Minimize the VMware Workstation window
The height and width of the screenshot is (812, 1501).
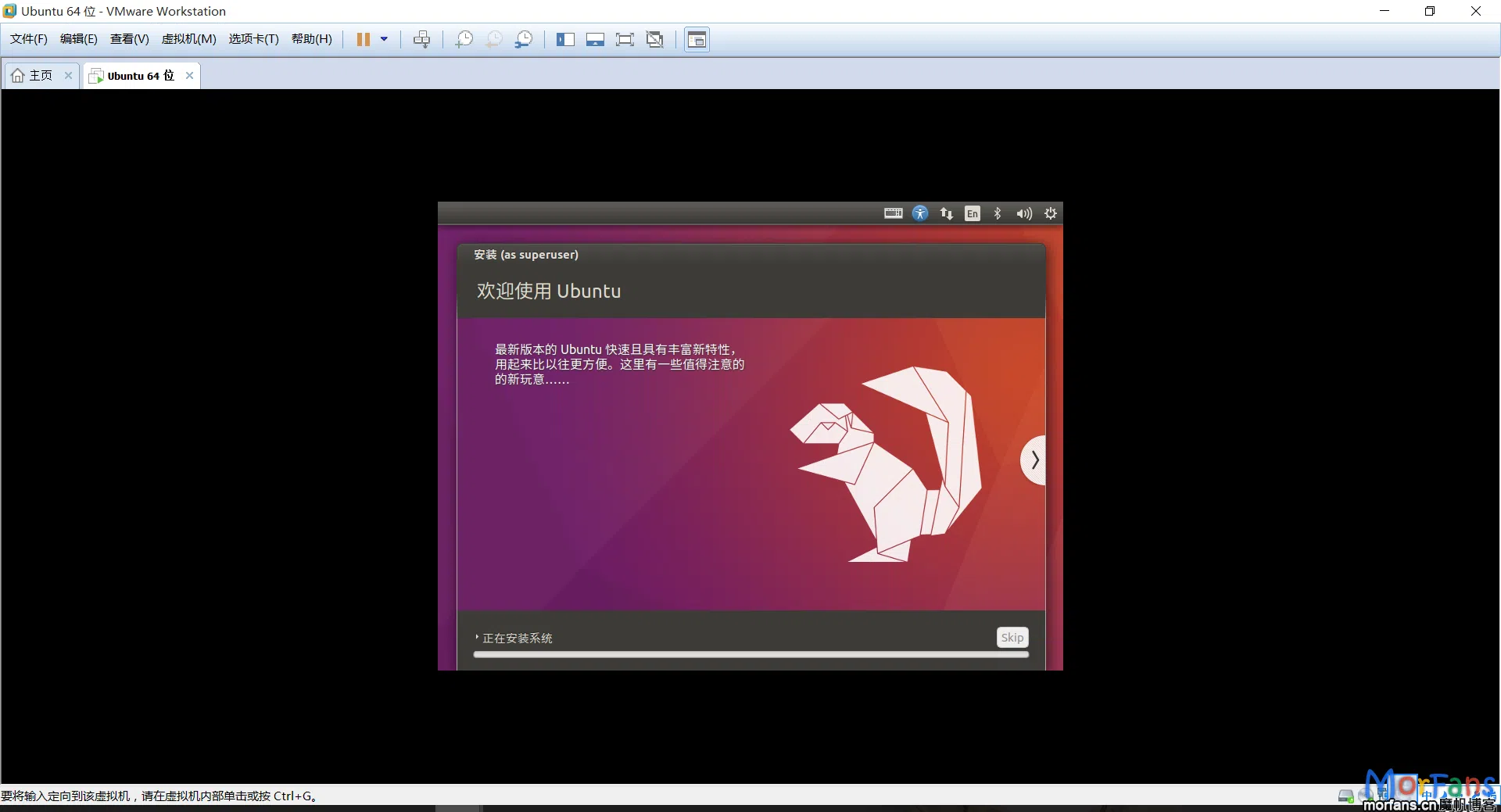[x=1385, y=11]
